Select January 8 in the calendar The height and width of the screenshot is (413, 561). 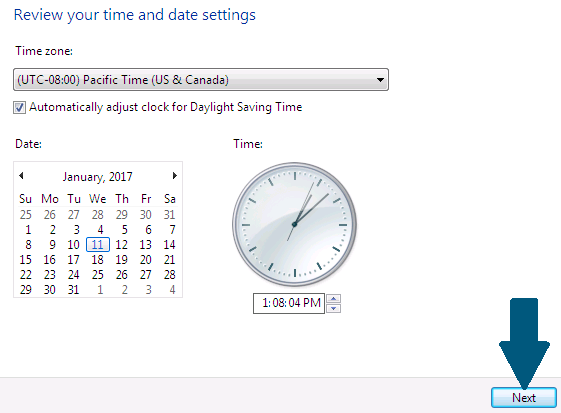28,244
